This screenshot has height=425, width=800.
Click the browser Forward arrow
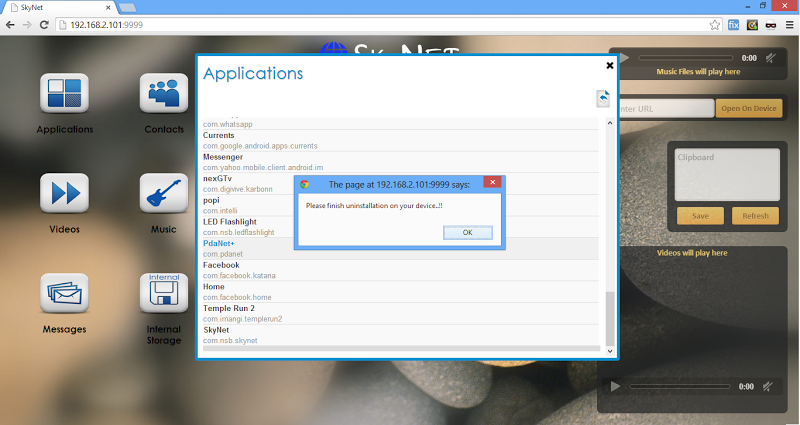point(27,24)
